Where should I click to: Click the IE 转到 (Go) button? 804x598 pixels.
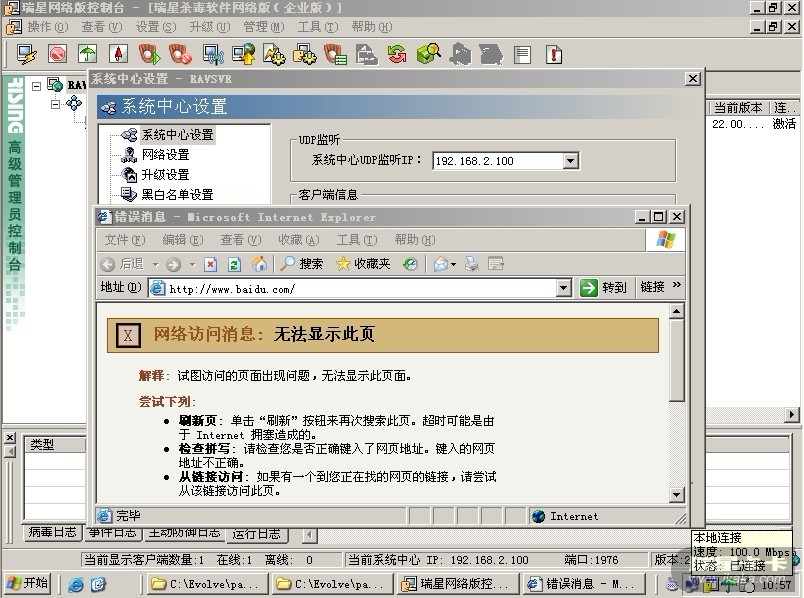(x=604, y=288)
